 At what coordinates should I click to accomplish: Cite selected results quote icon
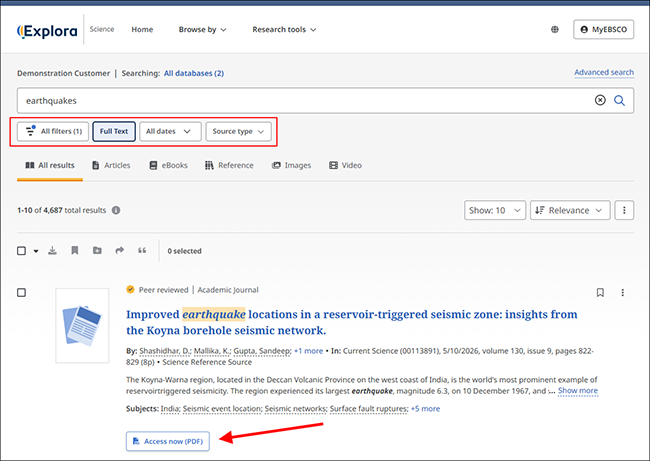[142, 250]
